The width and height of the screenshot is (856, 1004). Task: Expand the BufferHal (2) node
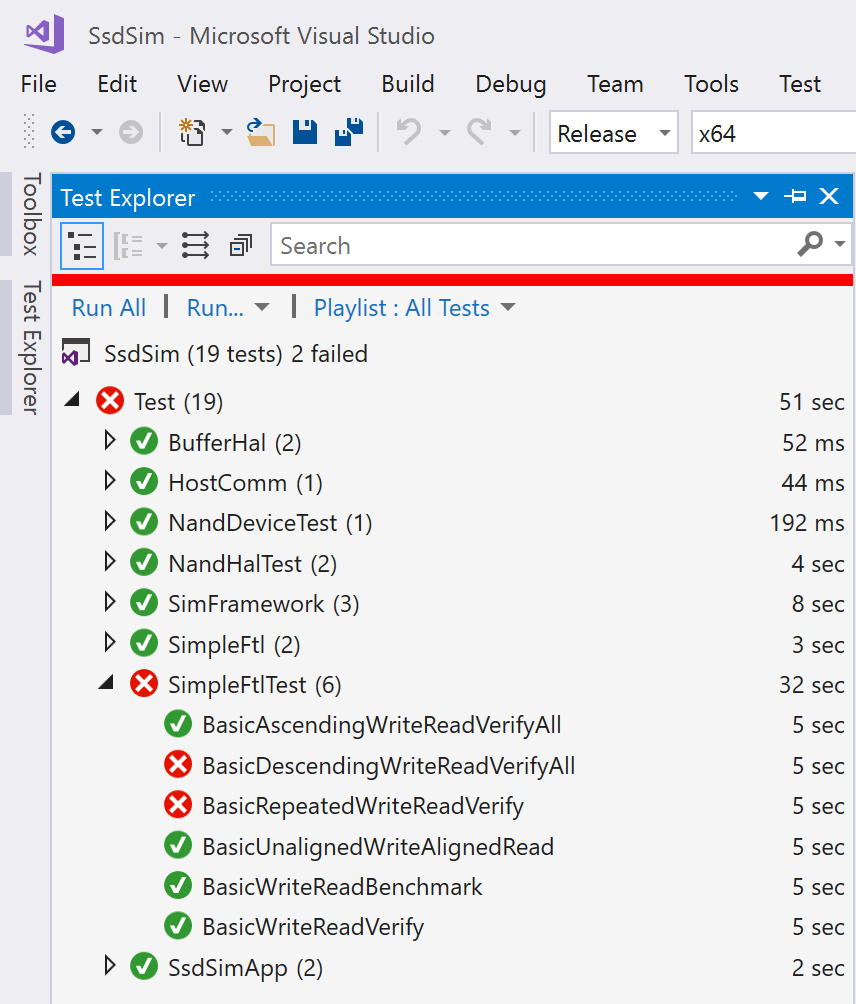109,441
